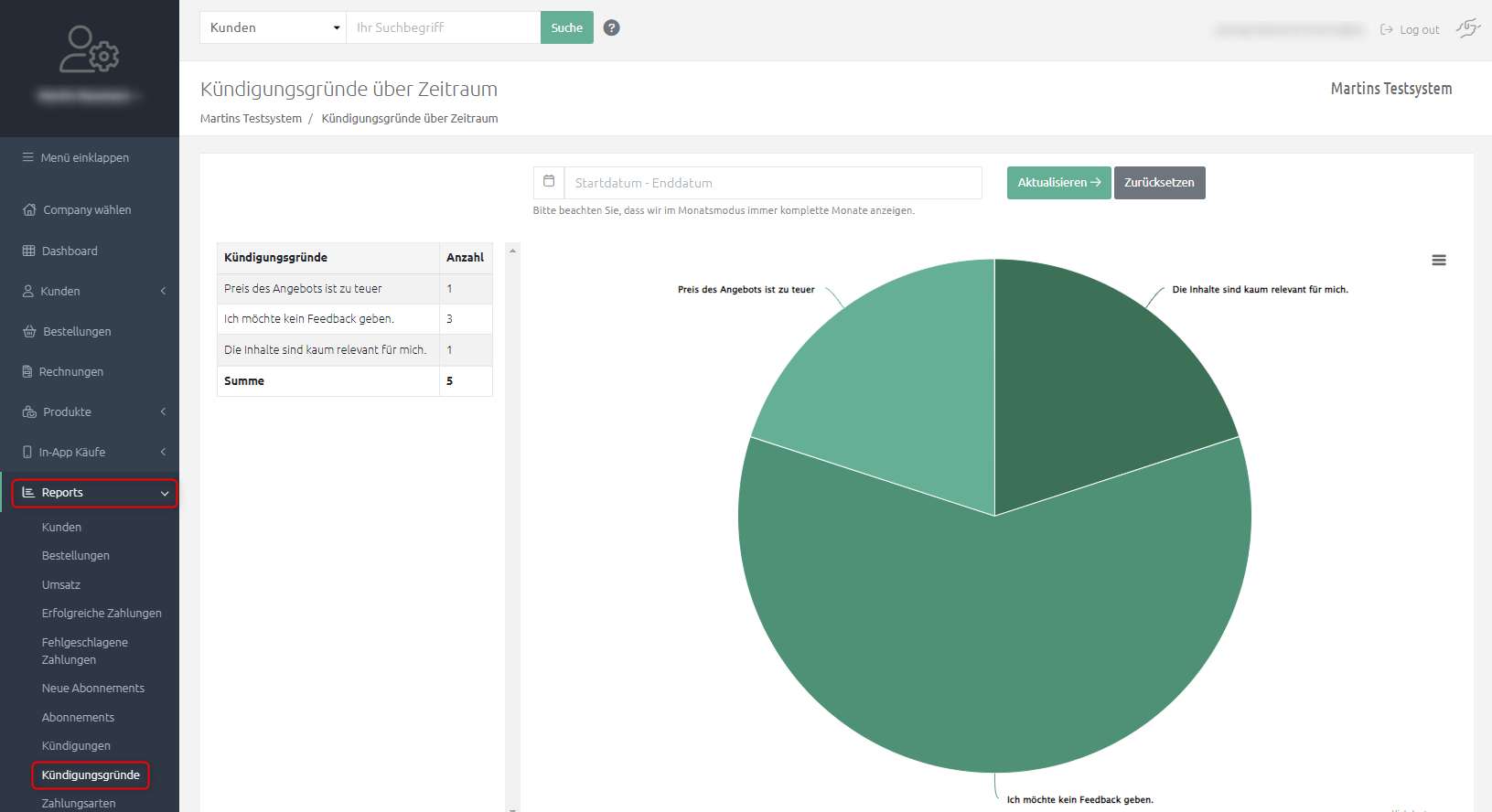Click the Zurücksetzen button
This screenshot has height=812, width=1492.
[x=1159, y=183]
